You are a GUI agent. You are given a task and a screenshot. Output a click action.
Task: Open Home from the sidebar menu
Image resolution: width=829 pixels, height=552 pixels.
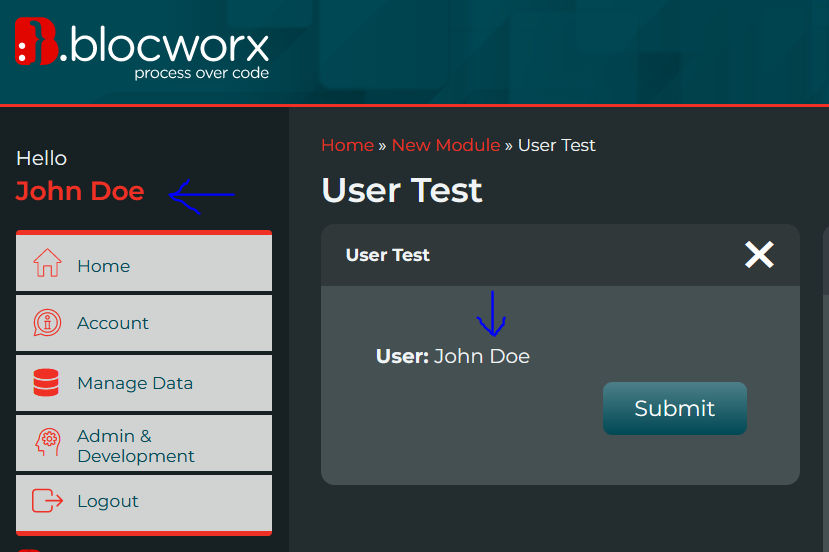point(144,263)
